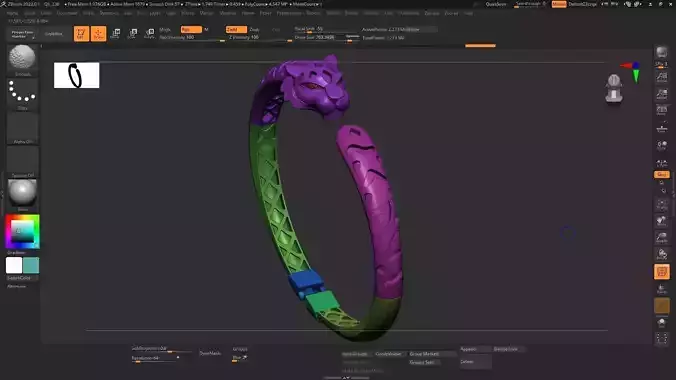Open the Texture Off selector
The image size is (676, 380).
(22, 160)
